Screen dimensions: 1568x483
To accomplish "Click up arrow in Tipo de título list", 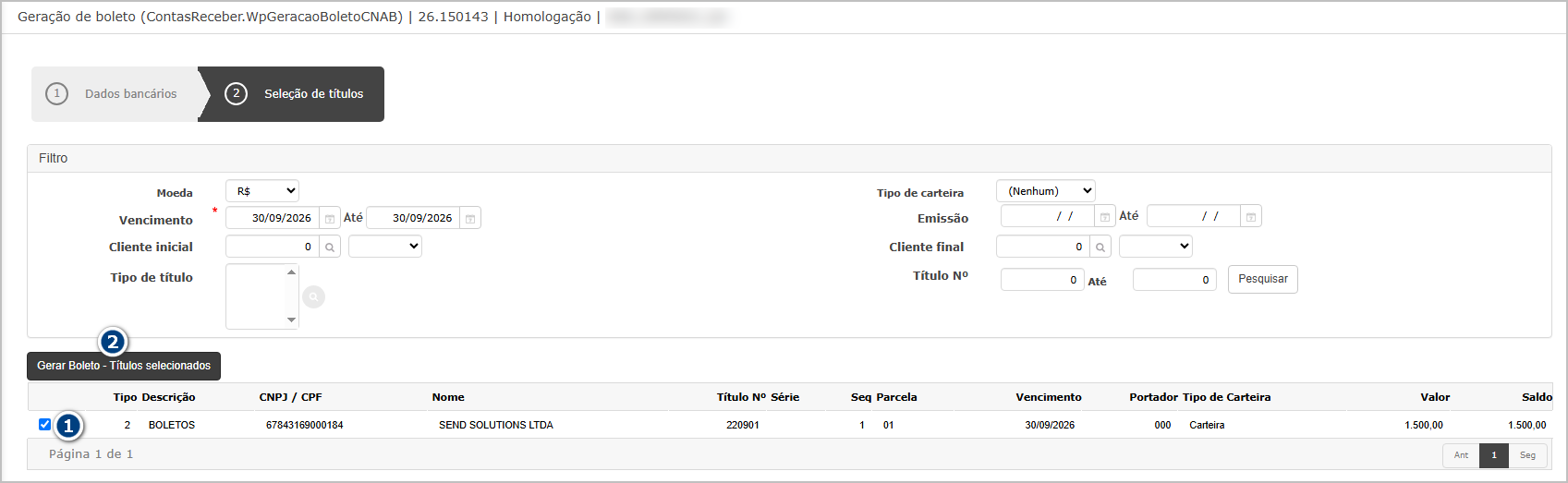I will click(291, 272).
